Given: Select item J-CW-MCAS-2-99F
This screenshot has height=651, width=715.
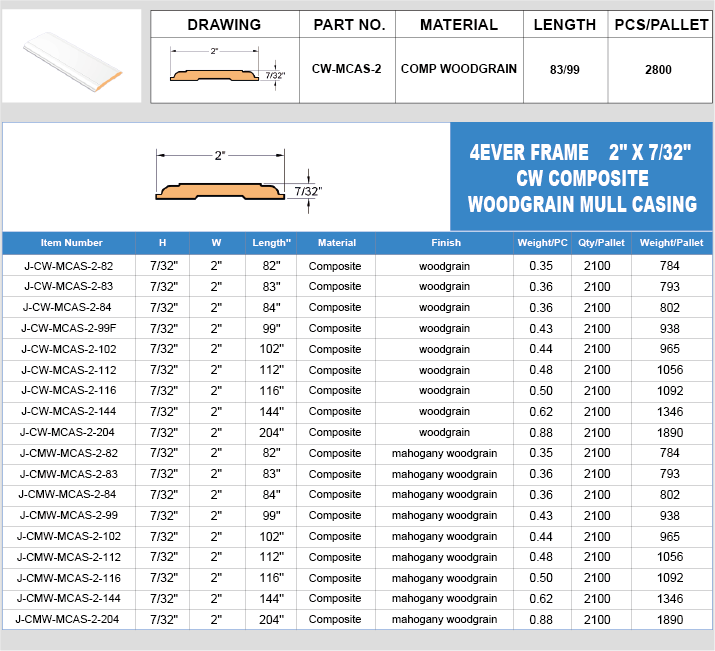Looking at the screenshot, I should 69,328.
